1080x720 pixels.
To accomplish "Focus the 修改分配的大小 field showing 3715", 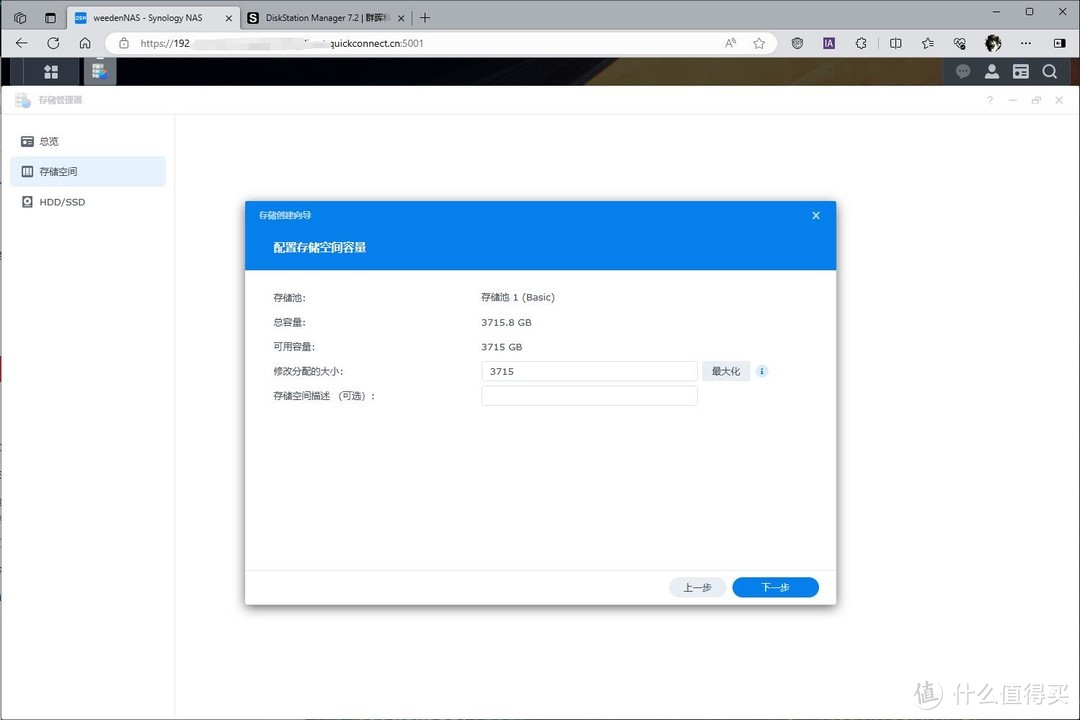I will point(590,371).
